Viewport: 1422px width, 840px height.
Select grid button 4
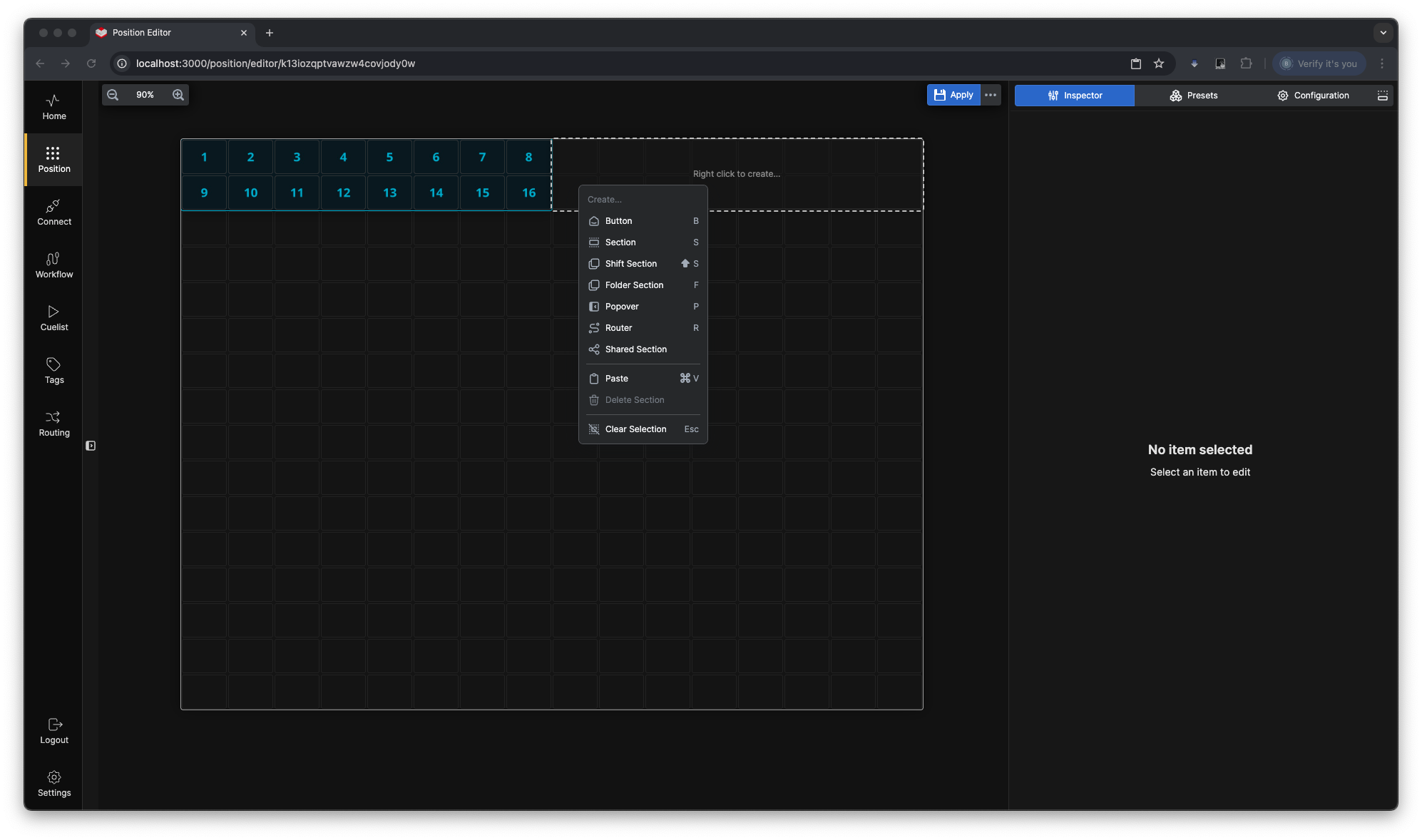click(343, 157)
